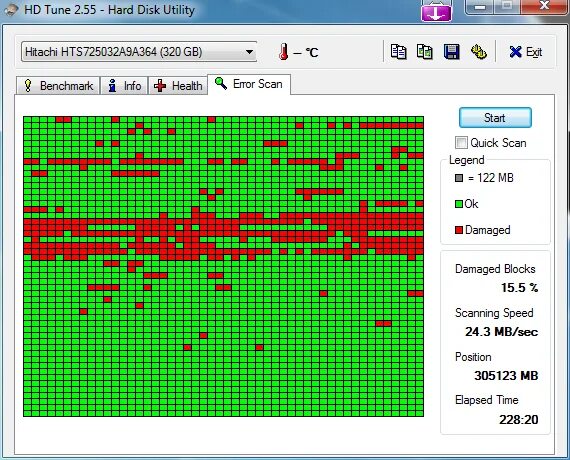Click the Legend group title
The image size is (570, 460).
click(x=467, y=160)
